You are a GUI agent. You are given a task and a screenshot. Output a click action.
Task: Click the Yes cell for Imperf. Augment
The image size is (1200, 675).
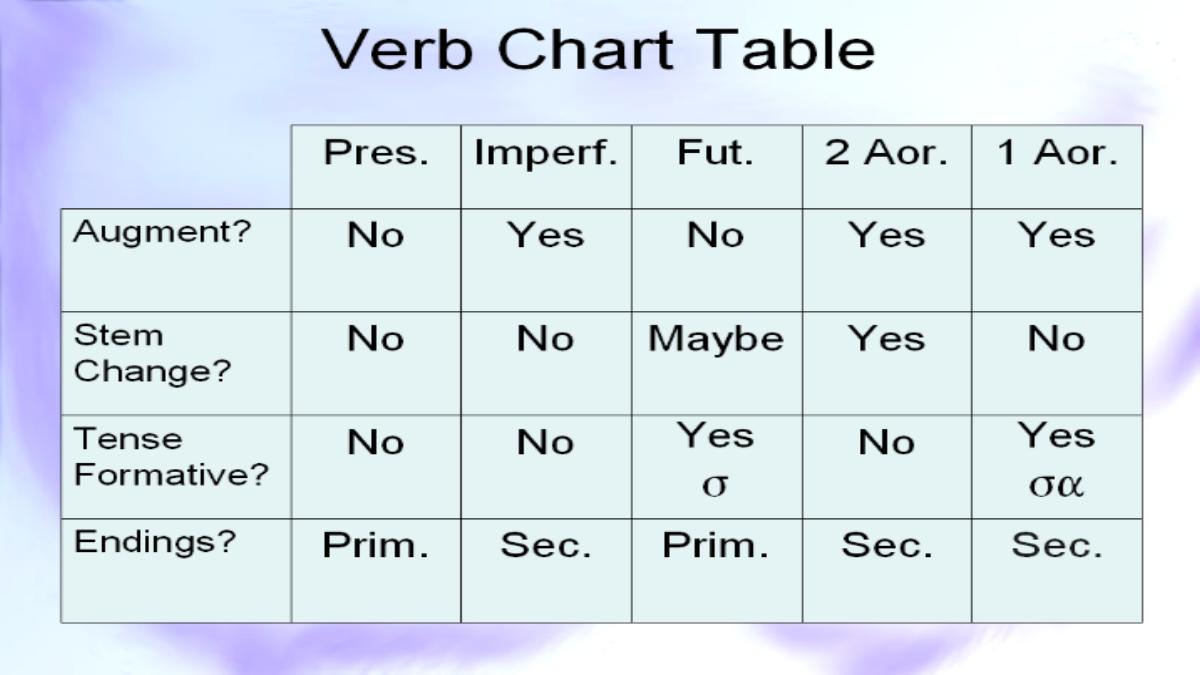[546, 260]
